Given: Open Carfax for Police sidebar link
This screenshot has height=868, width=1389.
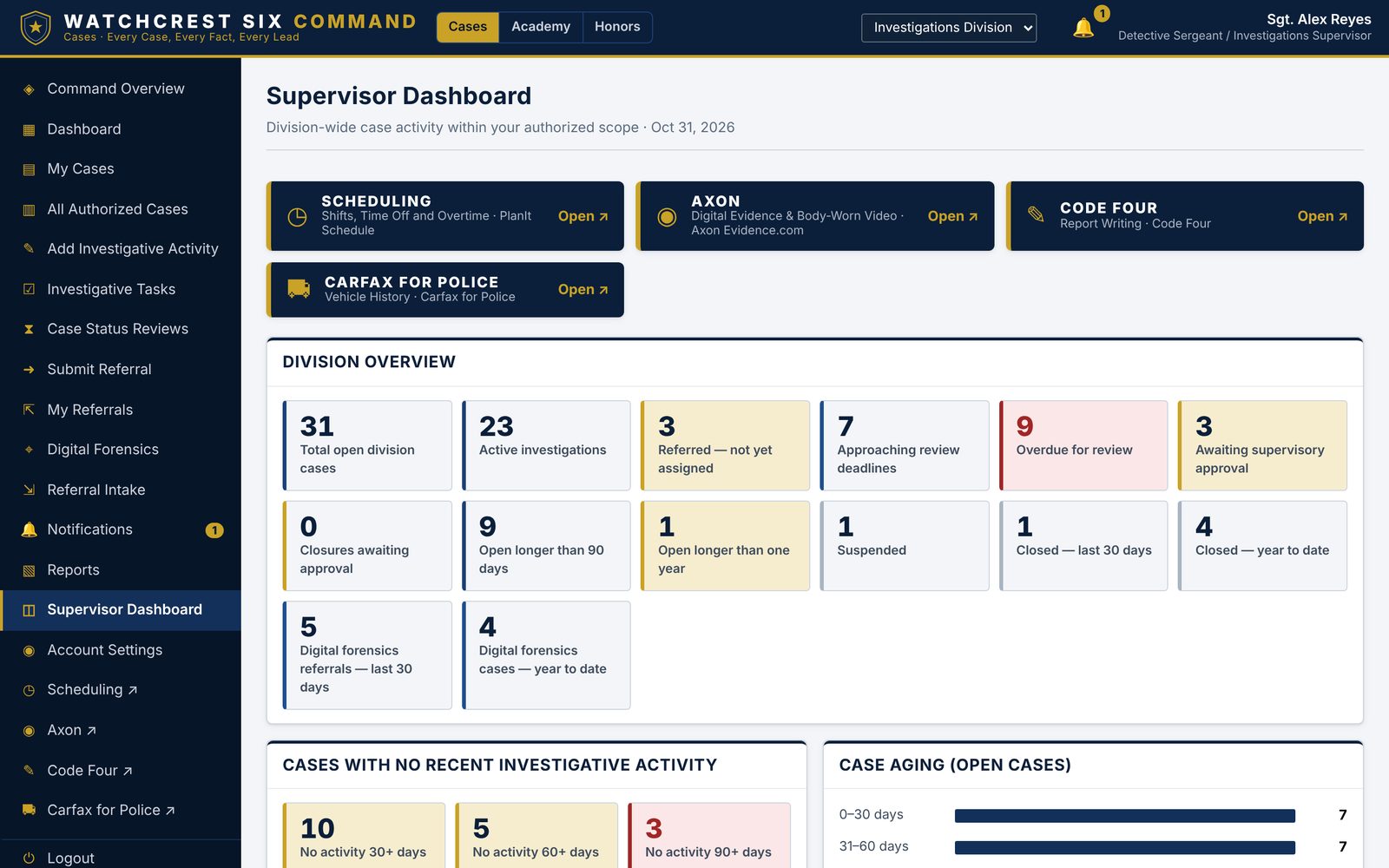Looking at the screenshot, I should [121, 810].
